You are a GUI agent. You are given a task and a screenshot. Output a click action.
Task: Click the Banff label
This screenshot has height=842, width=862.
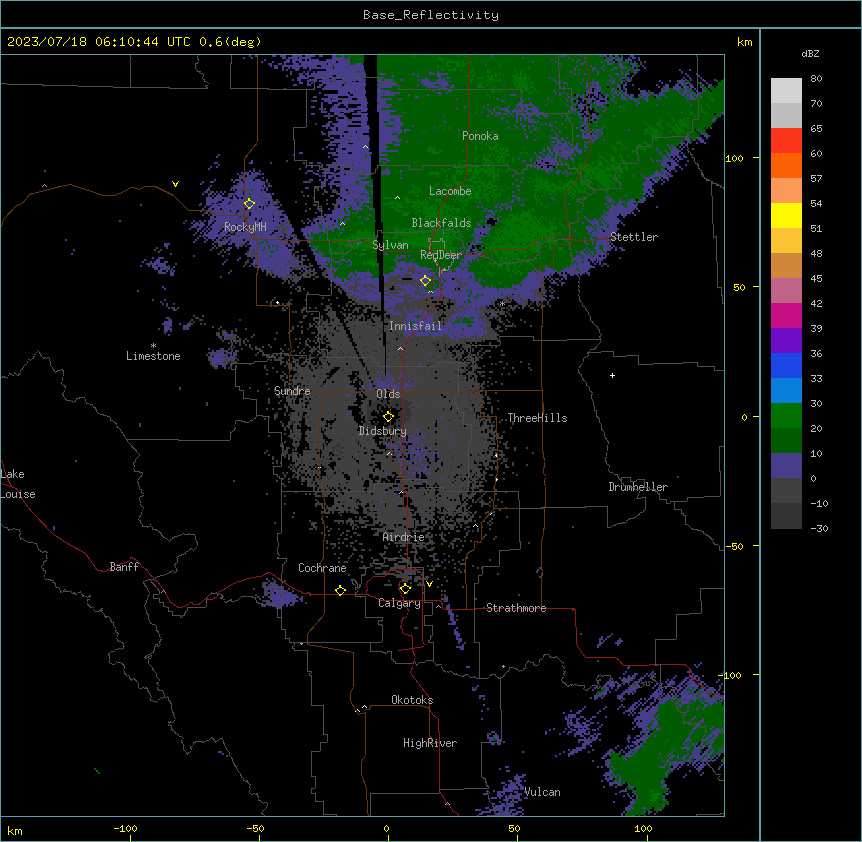coord(124,567)
